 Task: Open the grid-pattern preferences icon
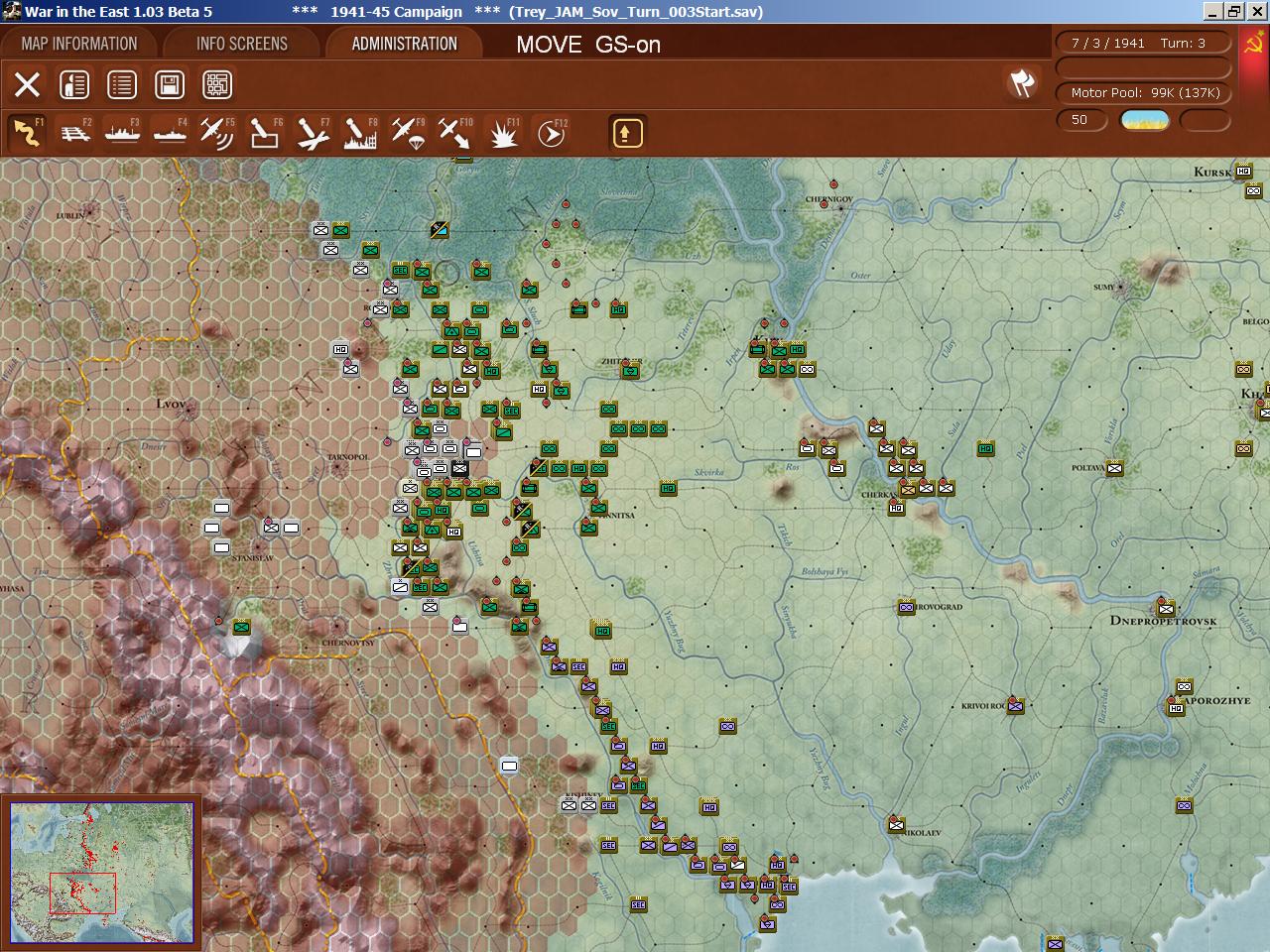(x=217, y=85)
